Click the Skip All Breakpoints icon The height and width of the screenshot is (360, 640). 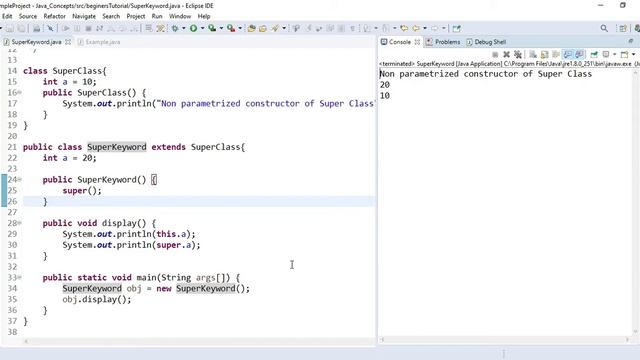click(50, 28)
